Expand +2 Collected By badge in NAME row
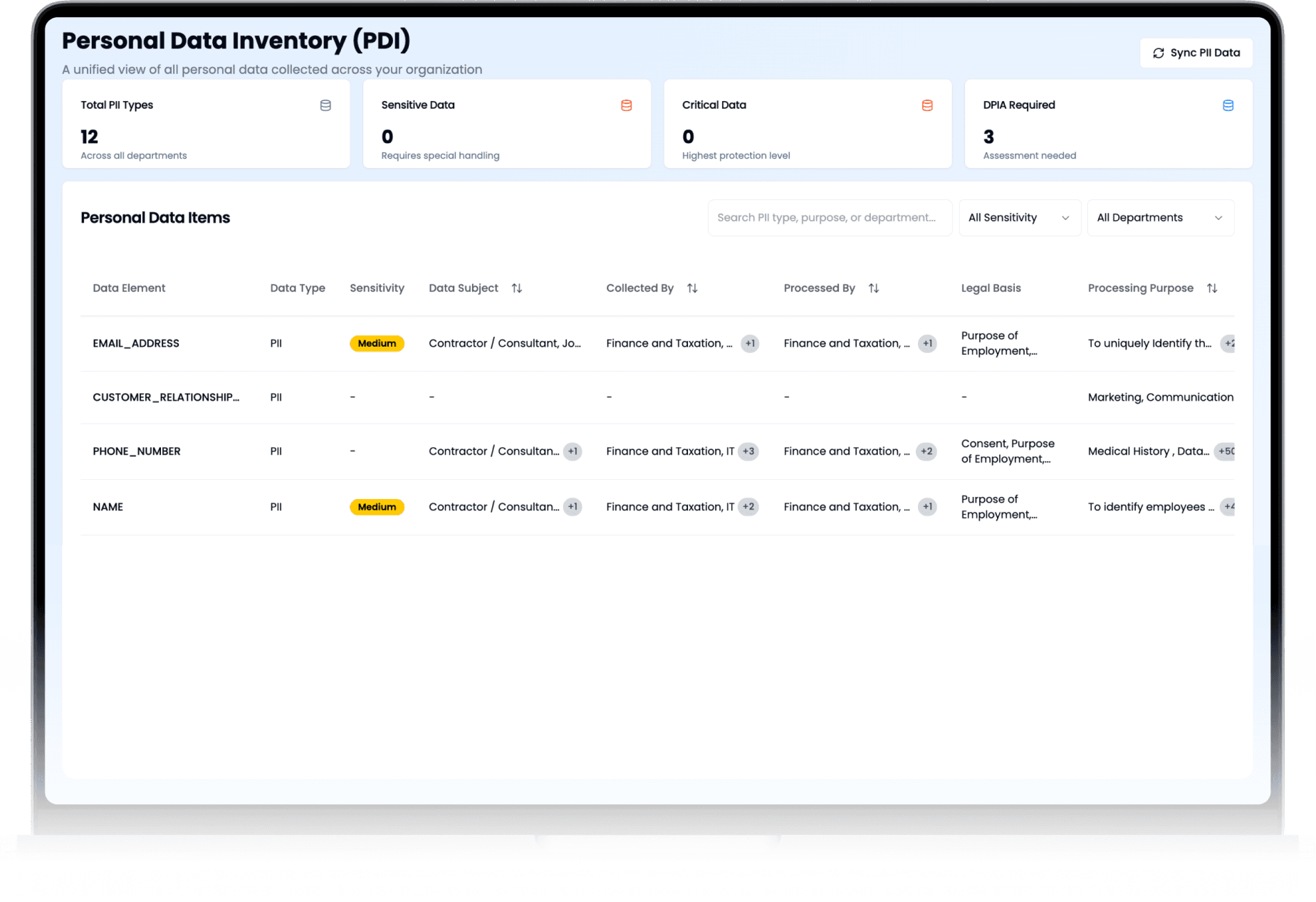The height and width of the screenshot is (902, 1316). pos(748,507)
